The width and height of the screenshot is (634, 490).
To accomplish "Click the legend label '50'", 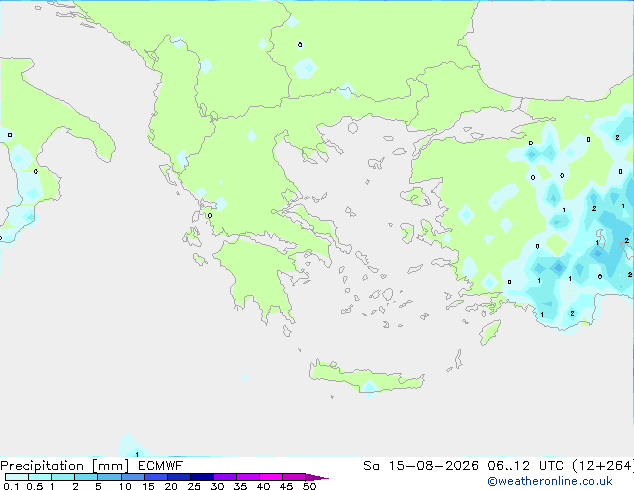I will (x=309, y=486).
